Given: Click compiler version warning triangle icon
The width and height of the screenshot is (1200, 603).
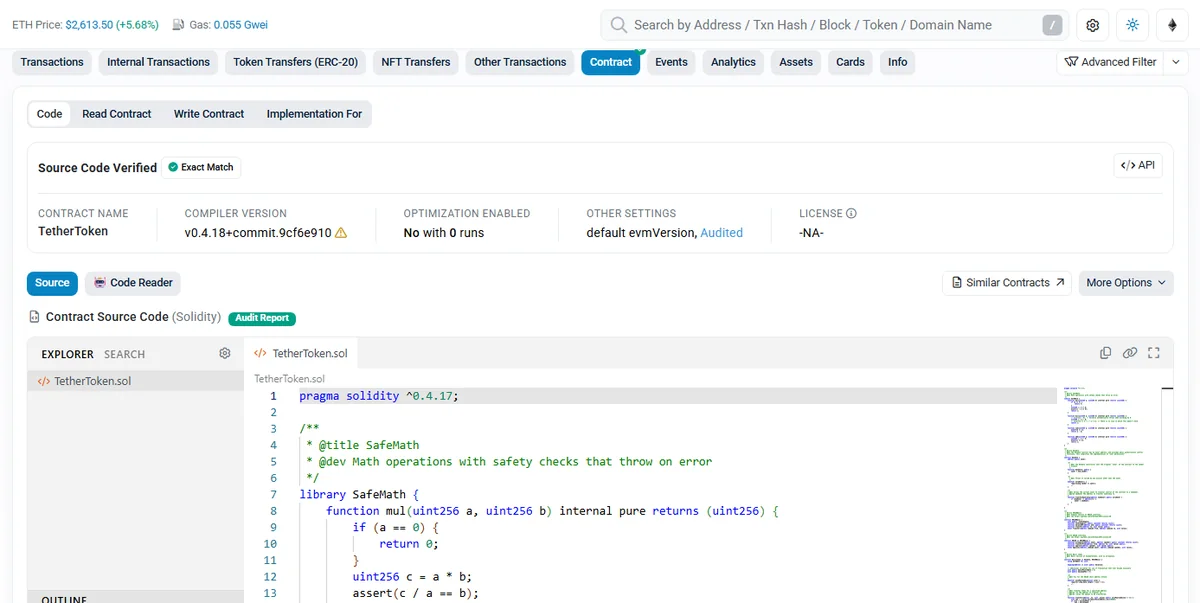Looking at the screenshot, I should coord(341,233).
